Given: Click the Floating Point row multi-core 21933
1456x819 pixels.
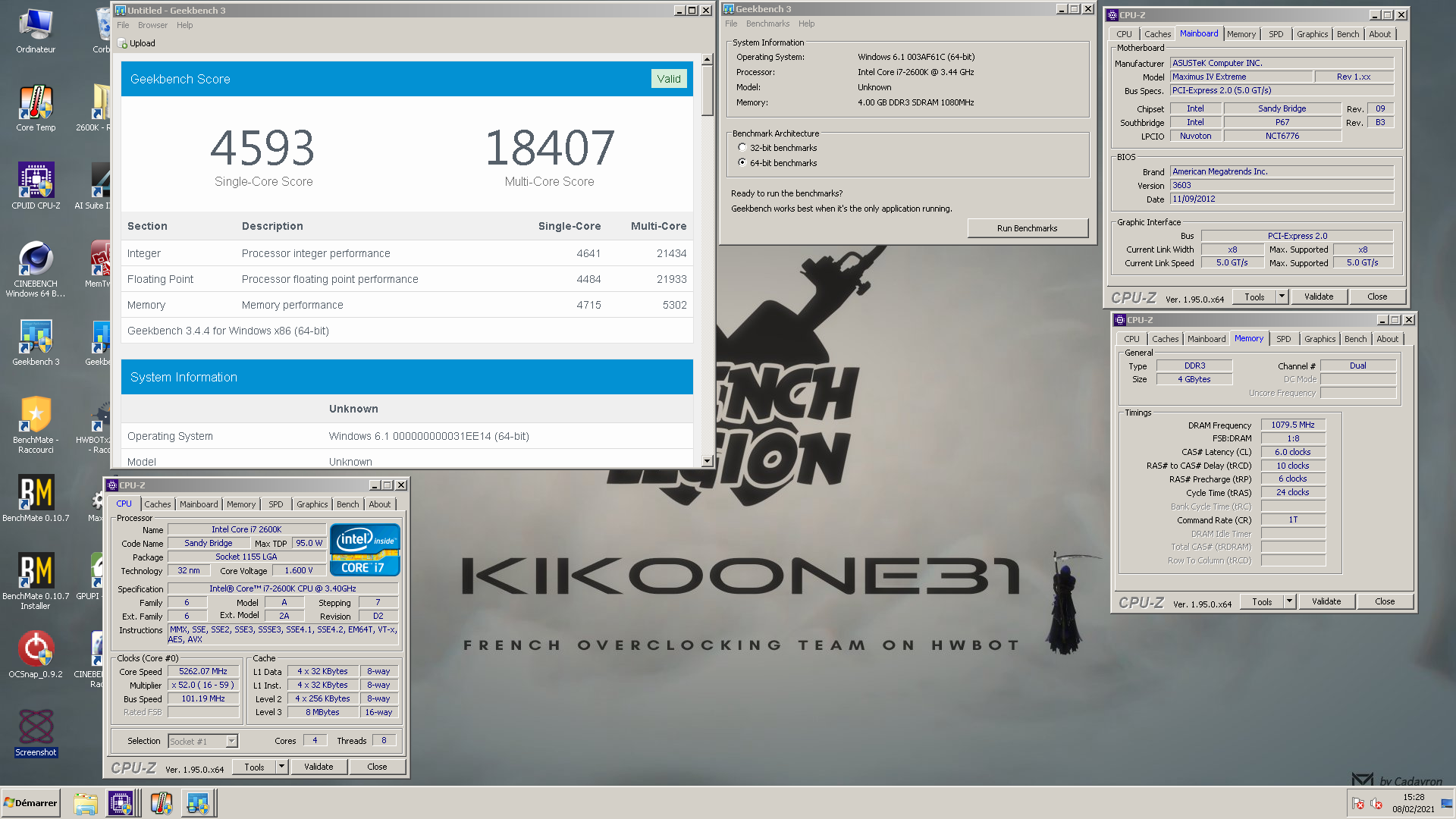Looking at the screenshot, I should [x=671, y=279].
